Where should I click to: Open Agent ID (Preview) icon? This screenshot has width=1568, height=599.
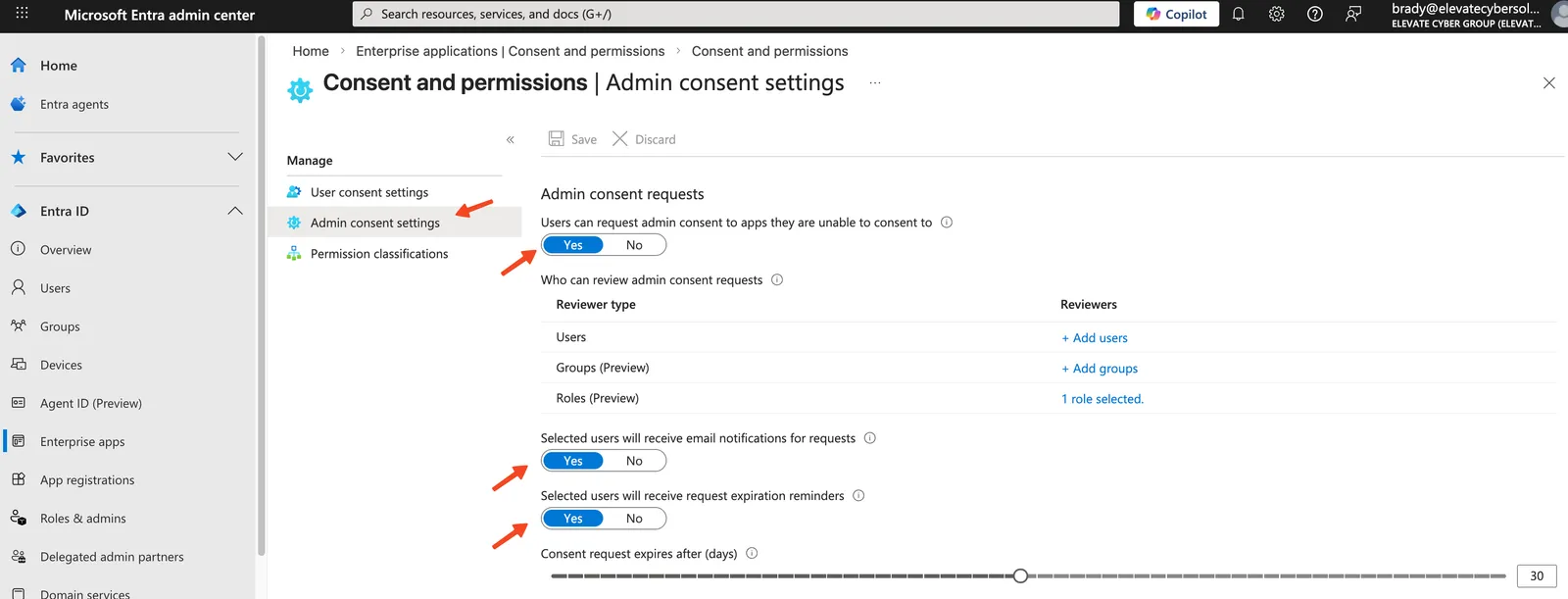click(18, 402)
